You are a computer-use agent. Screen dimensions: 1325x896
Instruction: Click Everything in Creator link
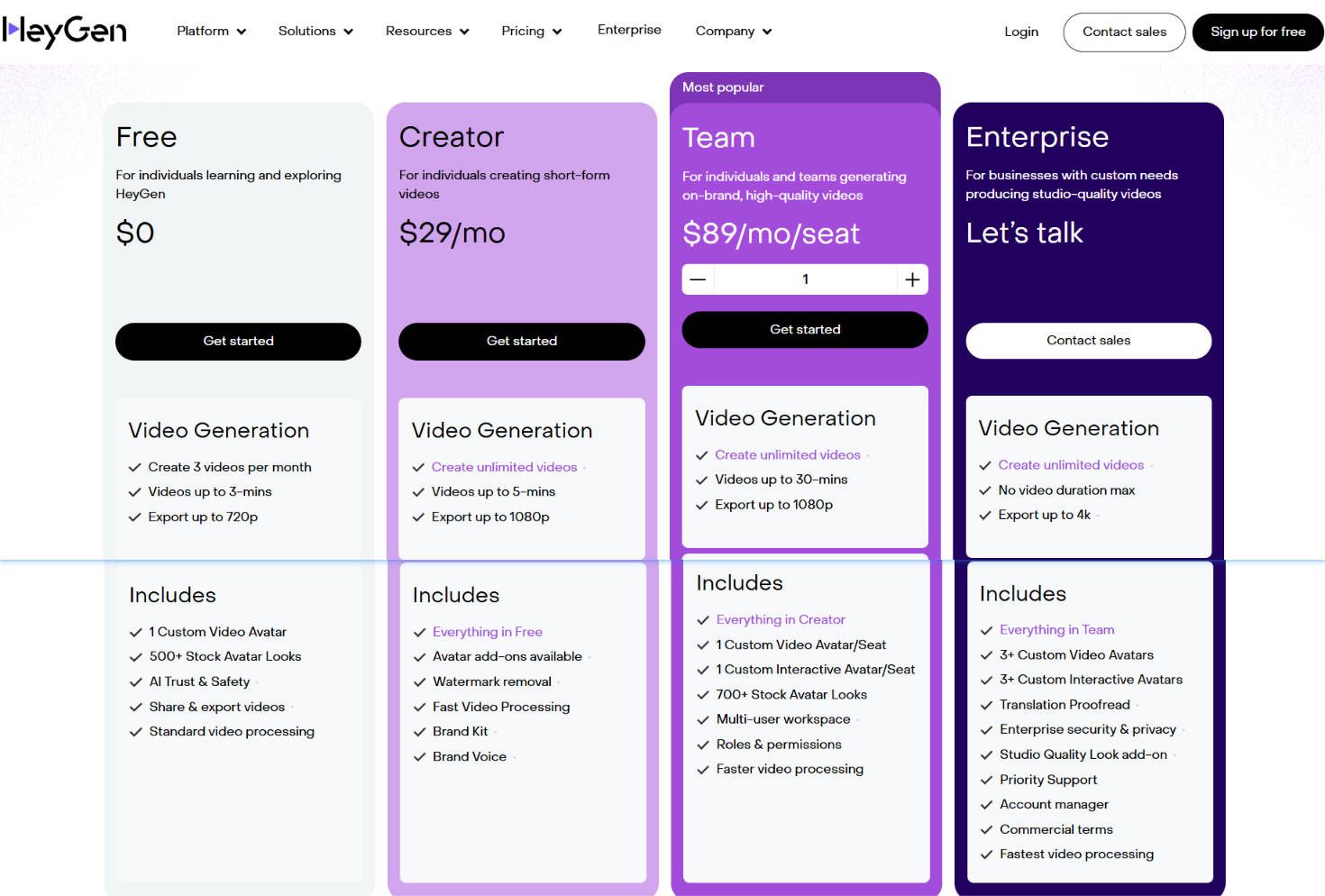coord(781,619)
